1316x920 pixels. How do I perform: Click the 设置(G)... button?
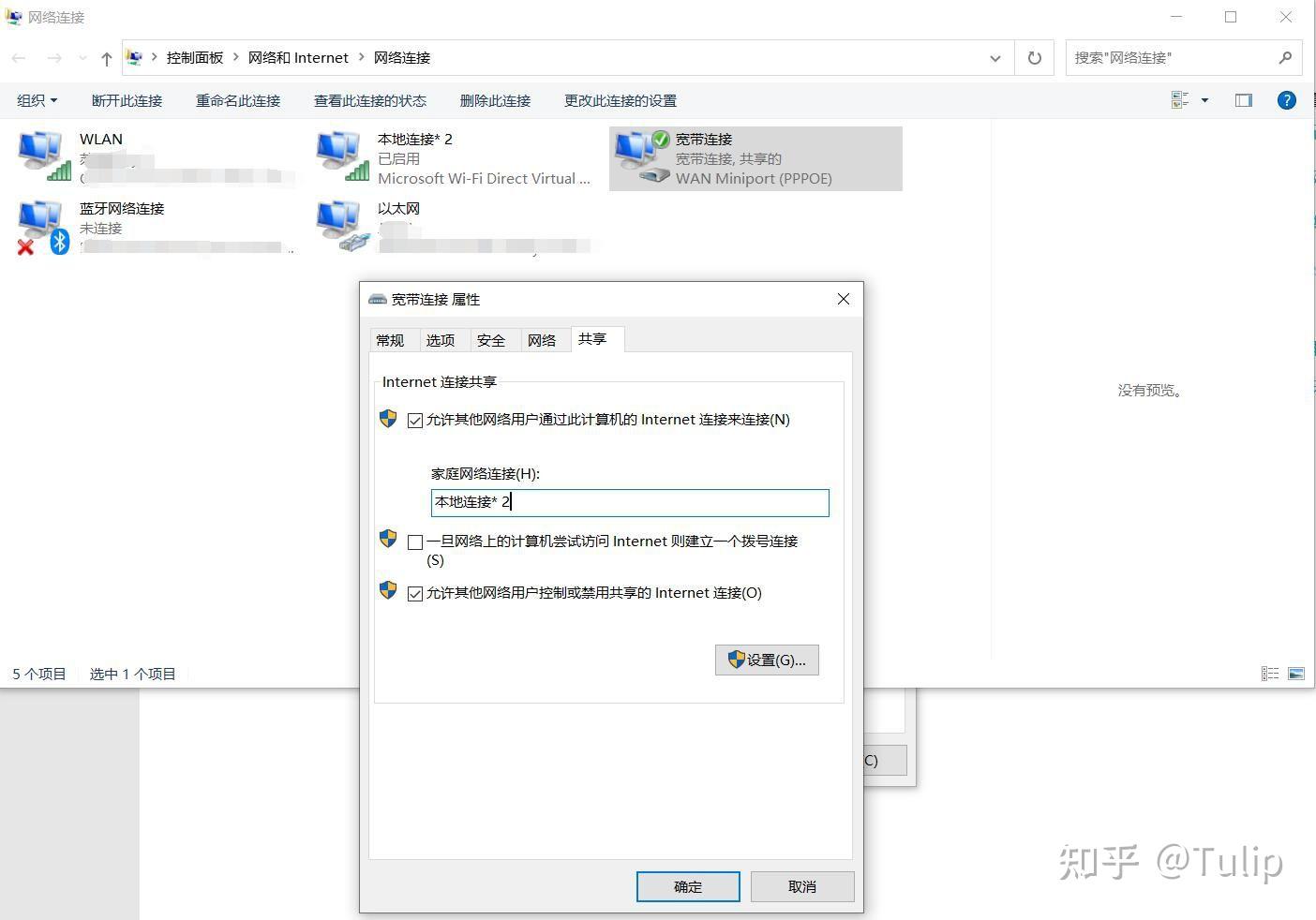(x=767, y=660)
